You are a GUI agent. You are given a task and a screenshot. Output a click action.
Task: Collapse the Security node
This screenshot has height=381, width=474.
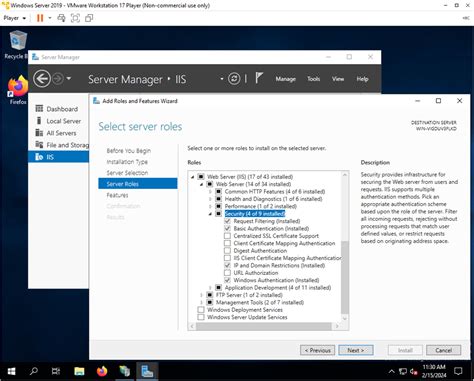(210, 214)
